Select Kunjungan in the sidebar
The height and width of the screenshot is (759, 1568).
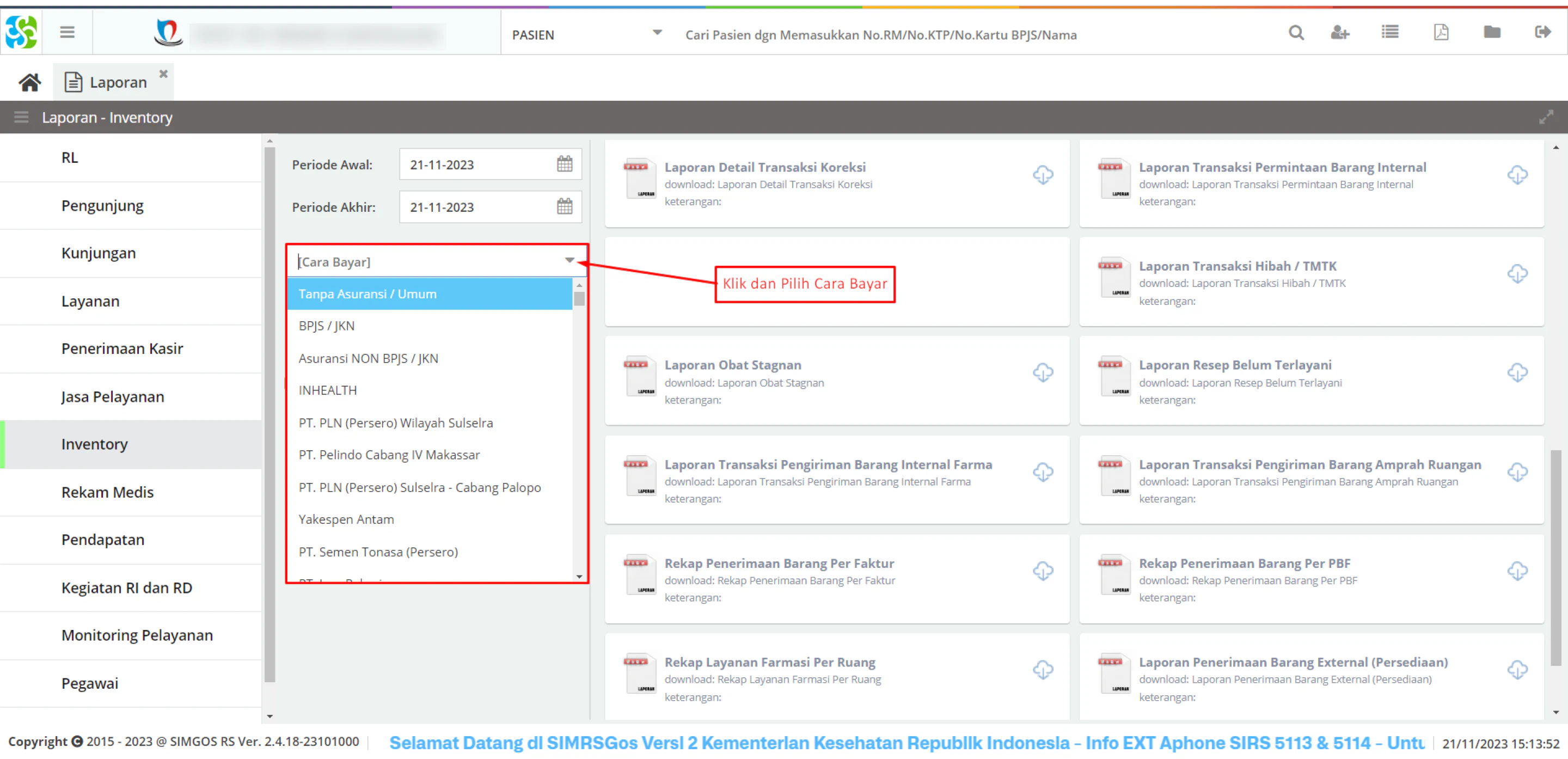point(131,253)
